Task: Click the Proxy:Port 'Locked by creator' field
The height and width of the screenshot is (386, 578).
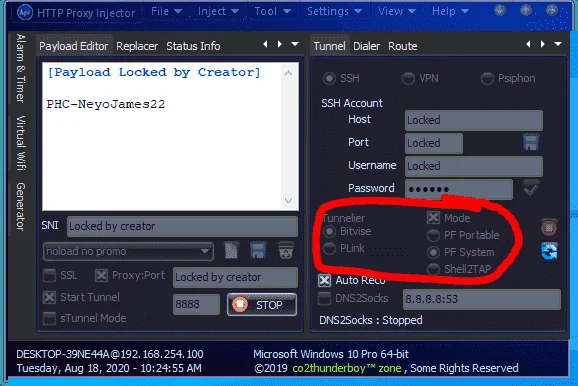Action: [235, 277]
